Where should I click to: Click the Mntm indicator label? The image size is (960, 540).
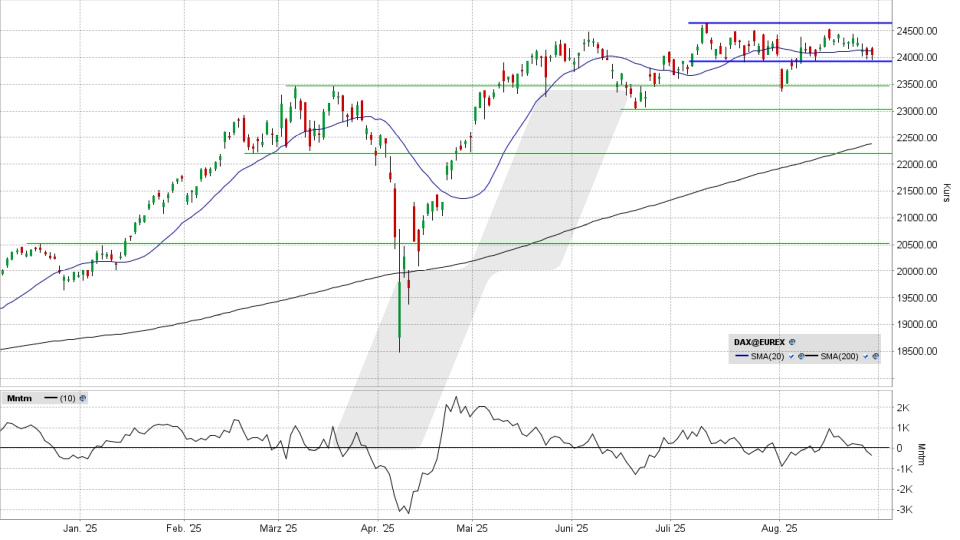pyautogui.click(x=19, y=399)
